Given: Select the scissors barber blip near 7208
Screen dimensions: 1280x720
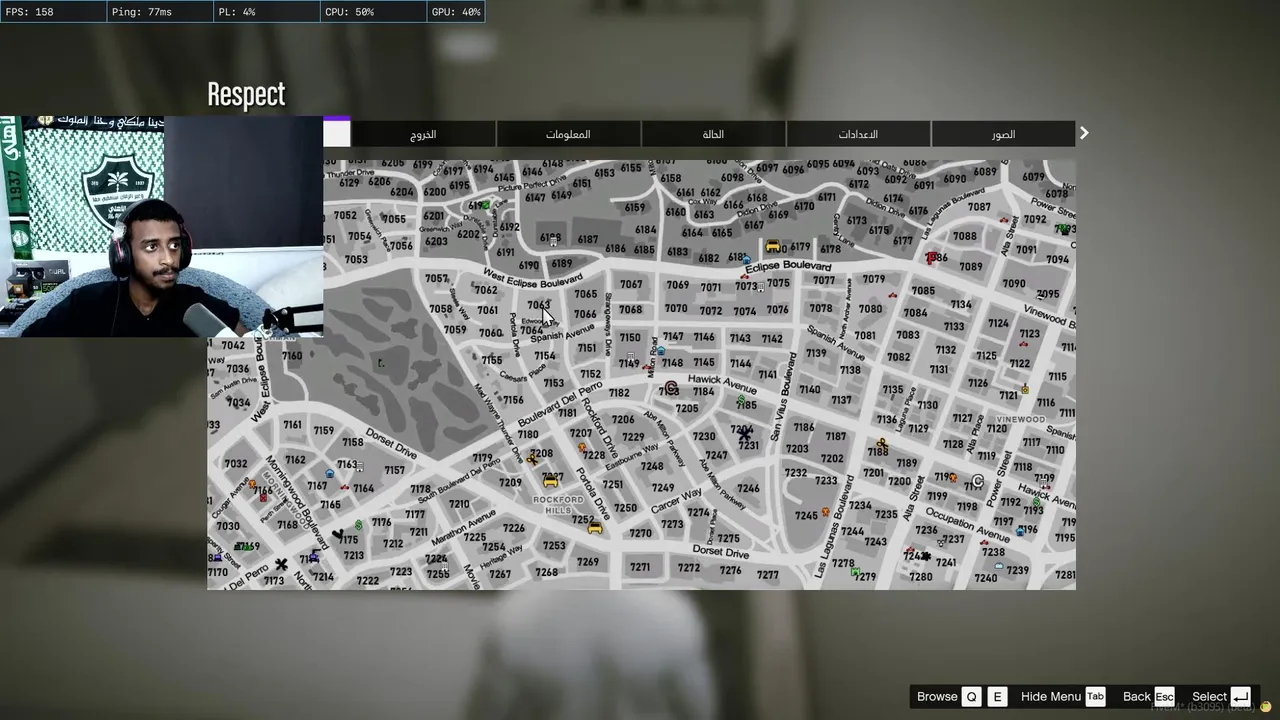Looking at the screenshot, I should (532, 459).
